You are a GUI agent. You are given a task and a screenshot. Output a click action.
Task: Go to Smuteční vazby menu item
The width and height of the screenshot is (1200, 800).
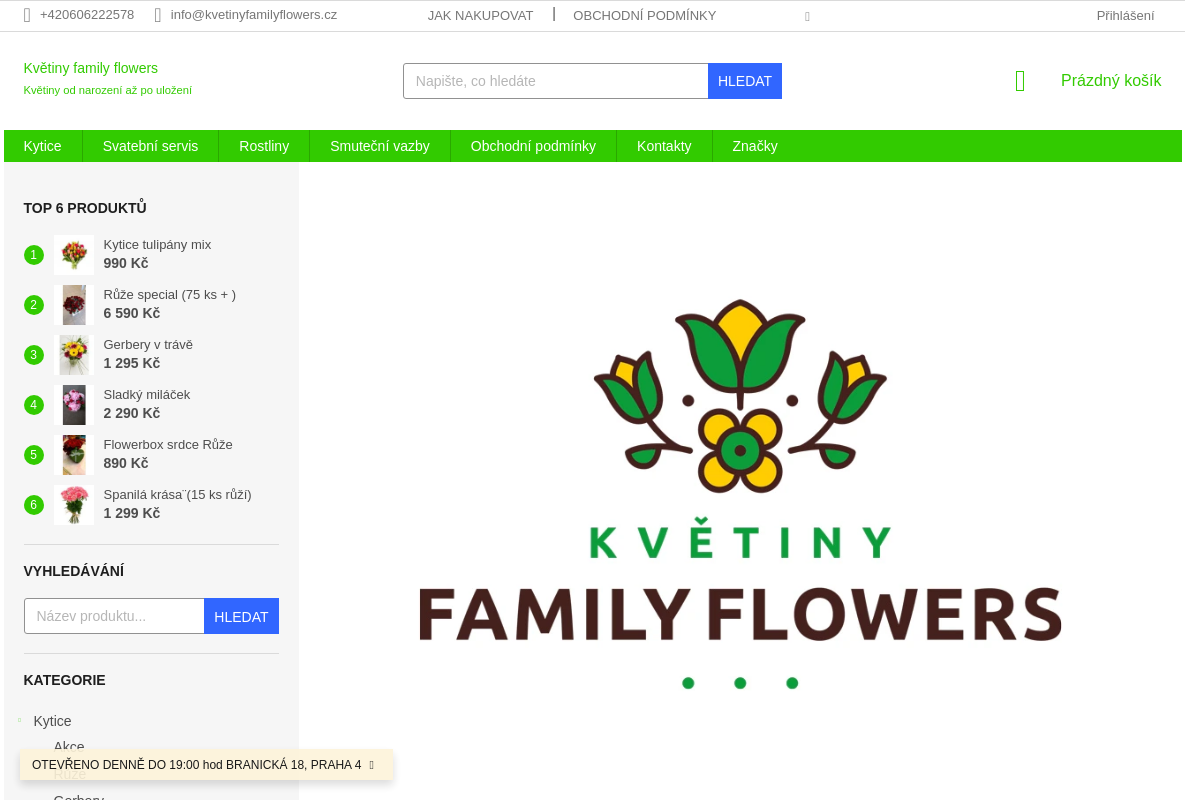(x=380, y=146)
